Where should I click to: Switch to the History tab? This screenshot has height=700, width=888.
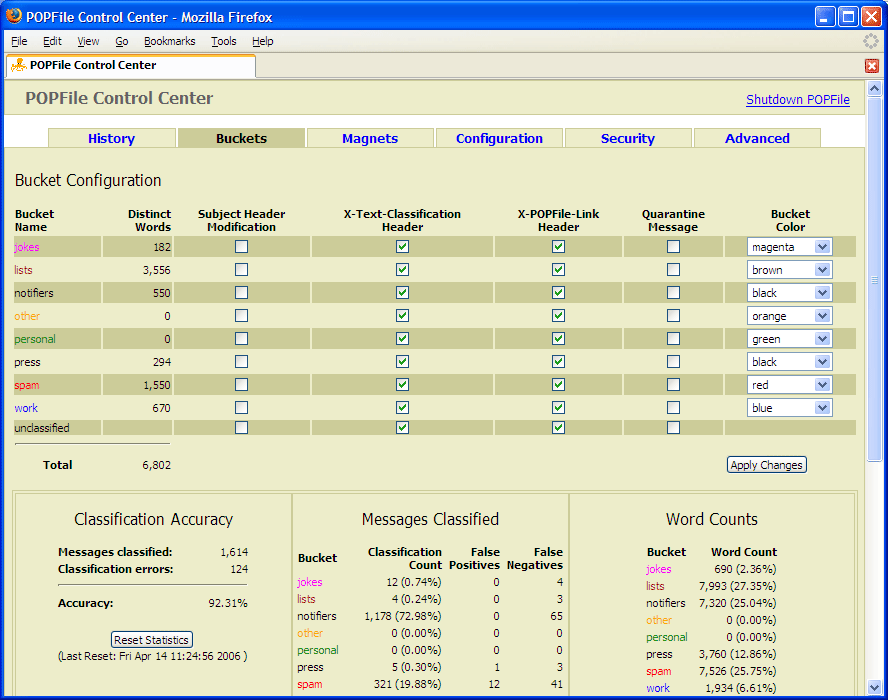(112, 138)
